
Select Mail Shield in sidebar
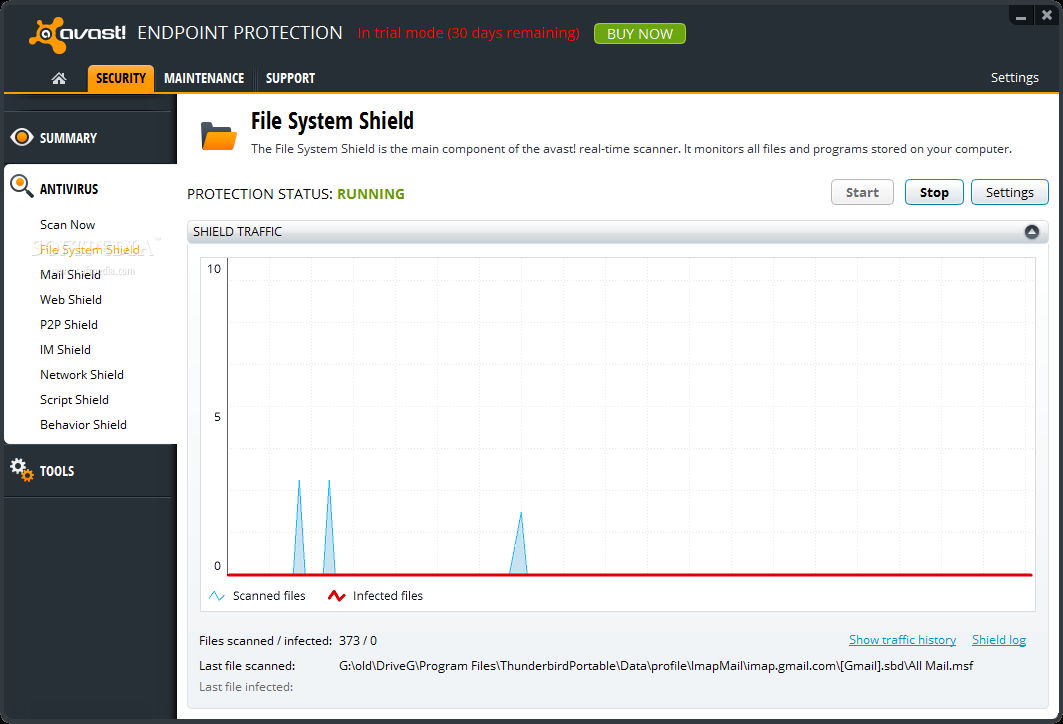70,275
